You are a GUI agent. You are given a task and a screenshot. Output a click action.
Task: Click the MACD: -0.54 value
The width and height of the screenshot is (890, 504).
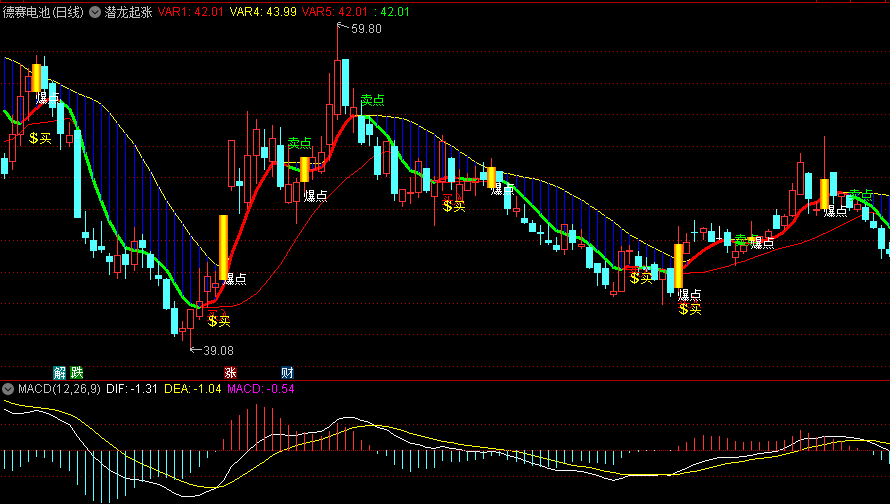[261, 389]
